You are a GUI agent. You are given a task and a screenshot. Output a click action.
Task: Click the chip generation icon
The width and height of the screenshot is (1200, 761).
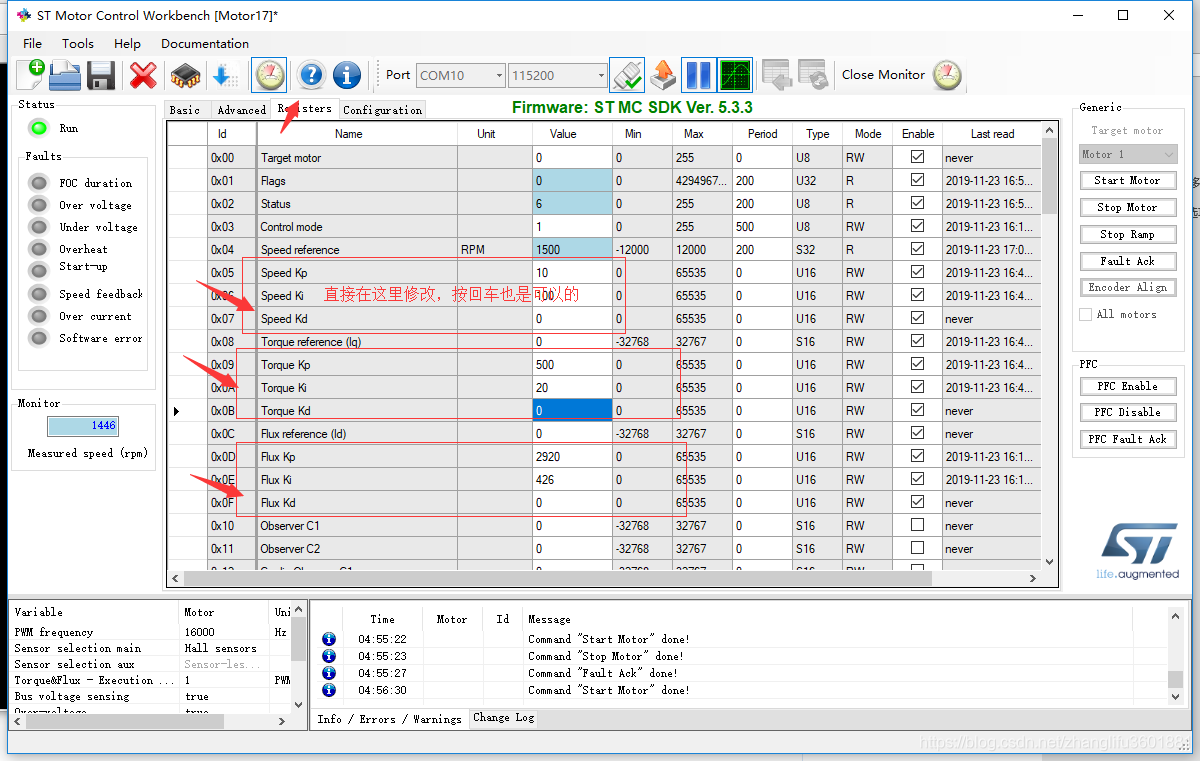pyautogui.click(x=184, y=75)
